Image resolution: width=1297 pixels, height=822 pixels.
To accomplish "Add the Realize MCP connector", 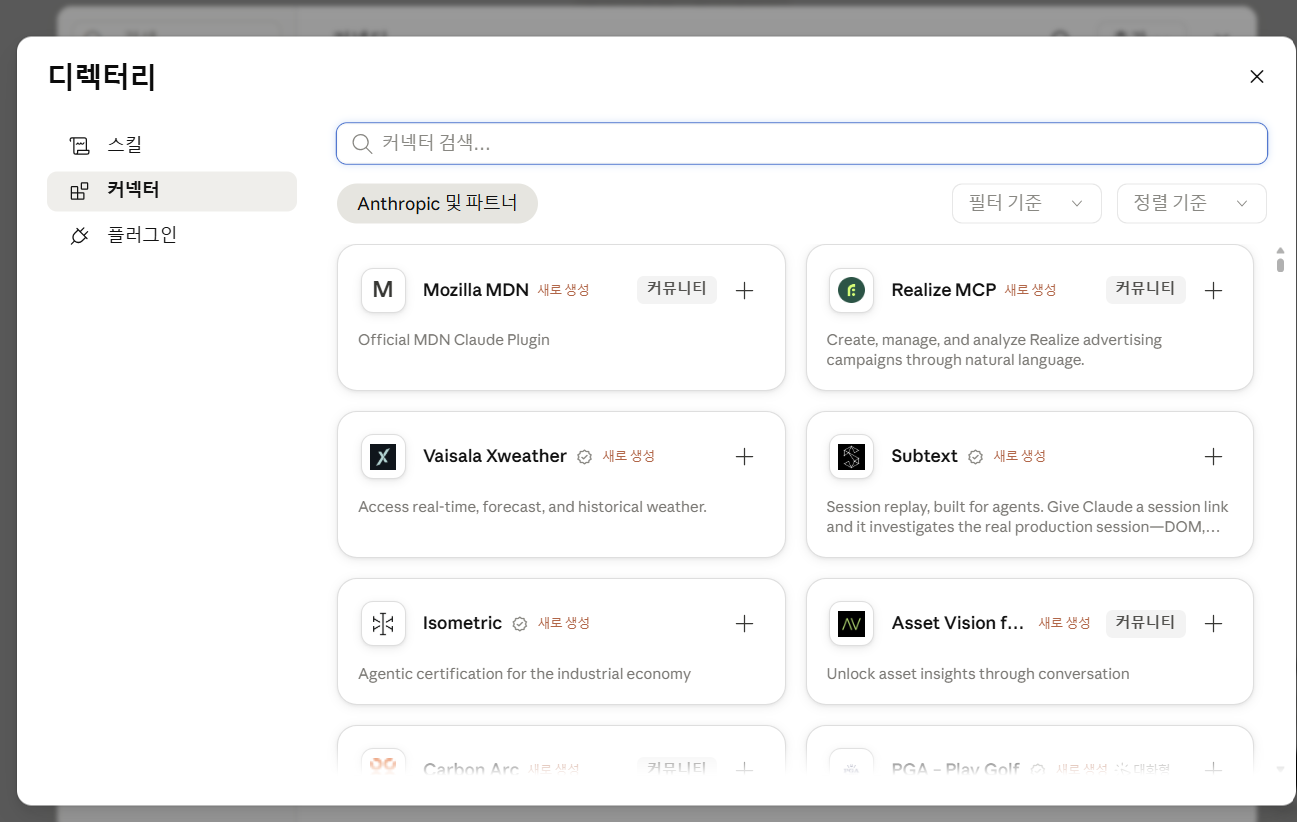I will [1213, 291].
